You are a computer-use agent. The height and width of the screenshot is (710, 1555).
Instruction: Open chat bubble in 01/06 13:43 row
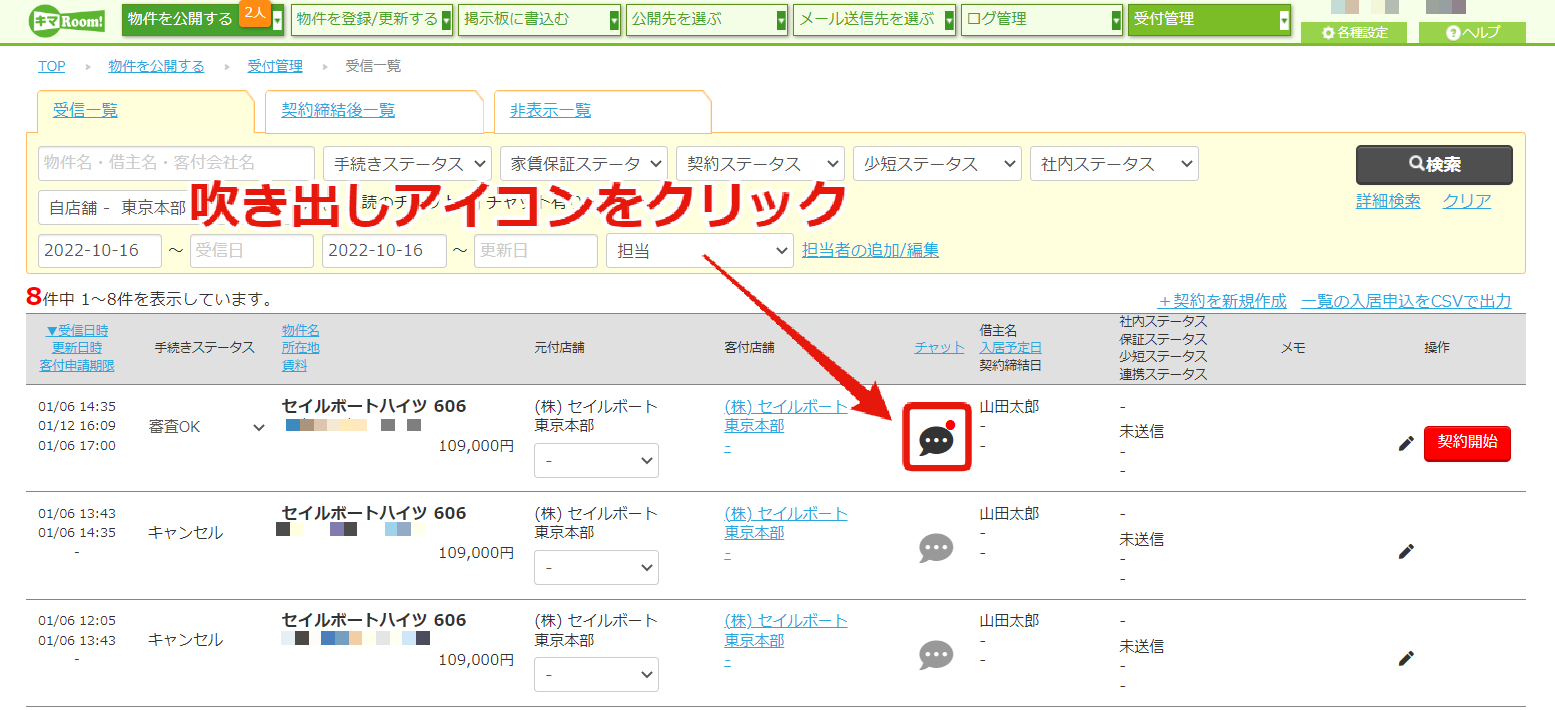[936, 548]
